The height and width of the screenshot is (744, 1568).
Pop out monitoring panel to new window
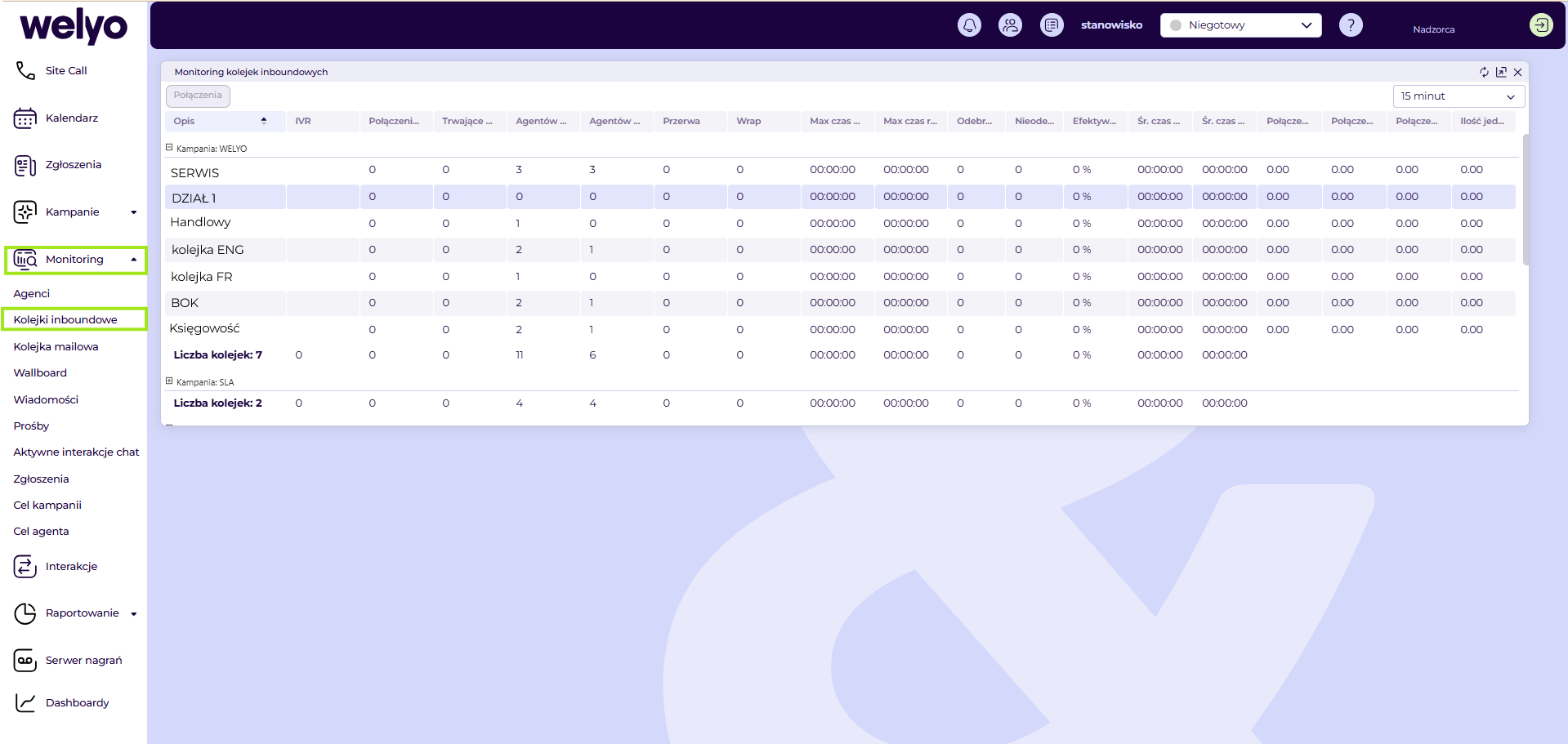1501,72
